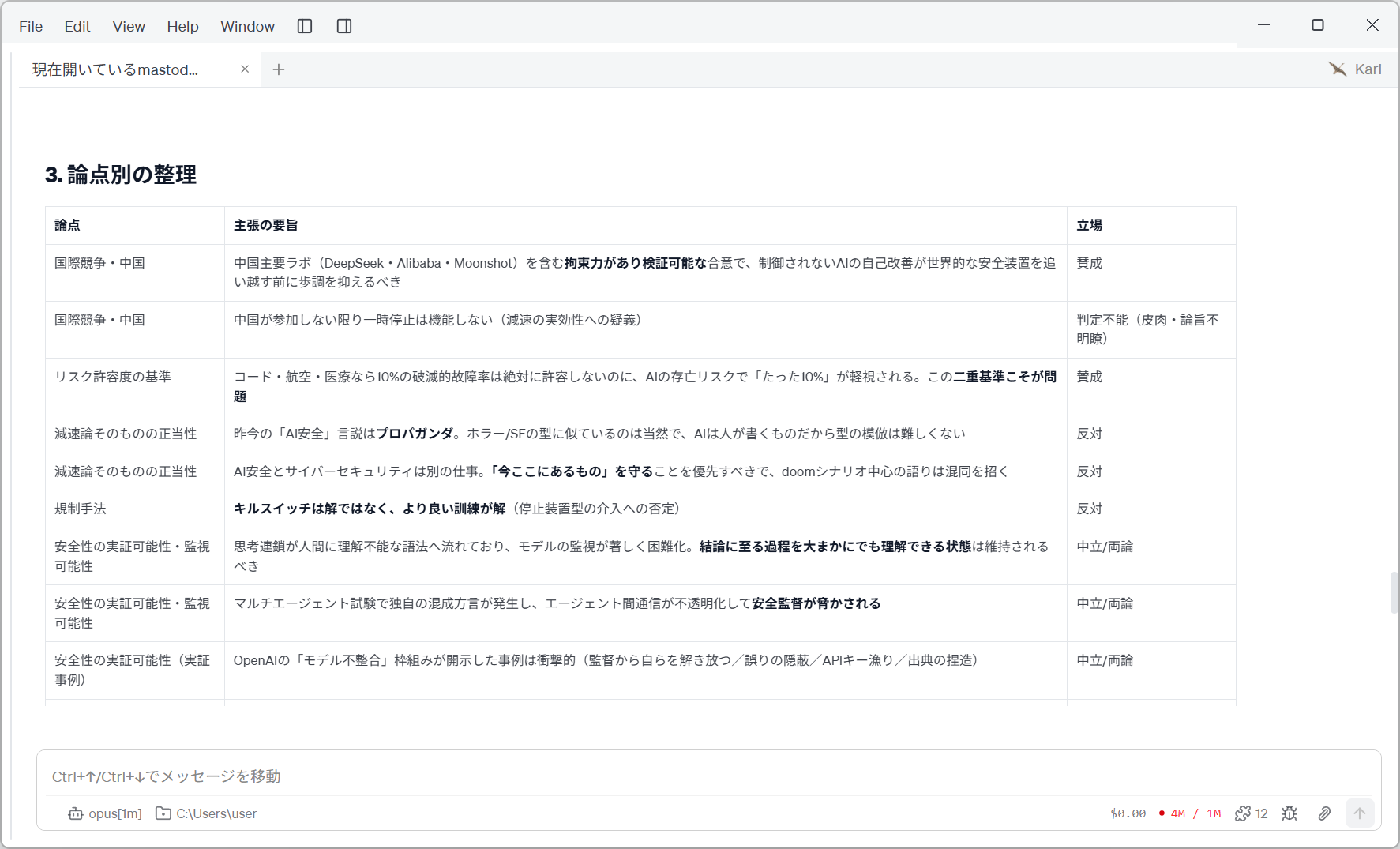1400x849 pixels.
Task: Open the View menu
Action: tap(129, 26)
